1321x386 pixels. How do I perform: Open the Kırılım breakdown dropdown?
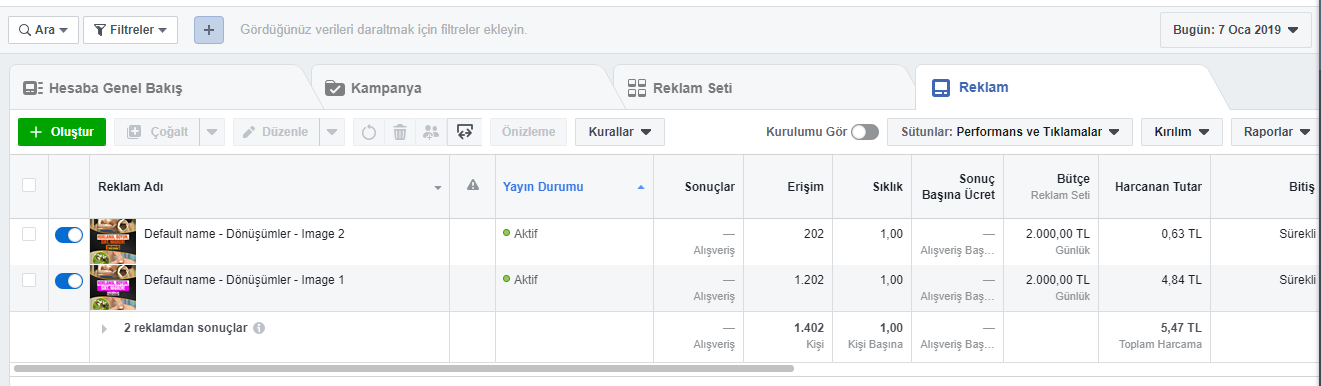(x=1182, y=132)
